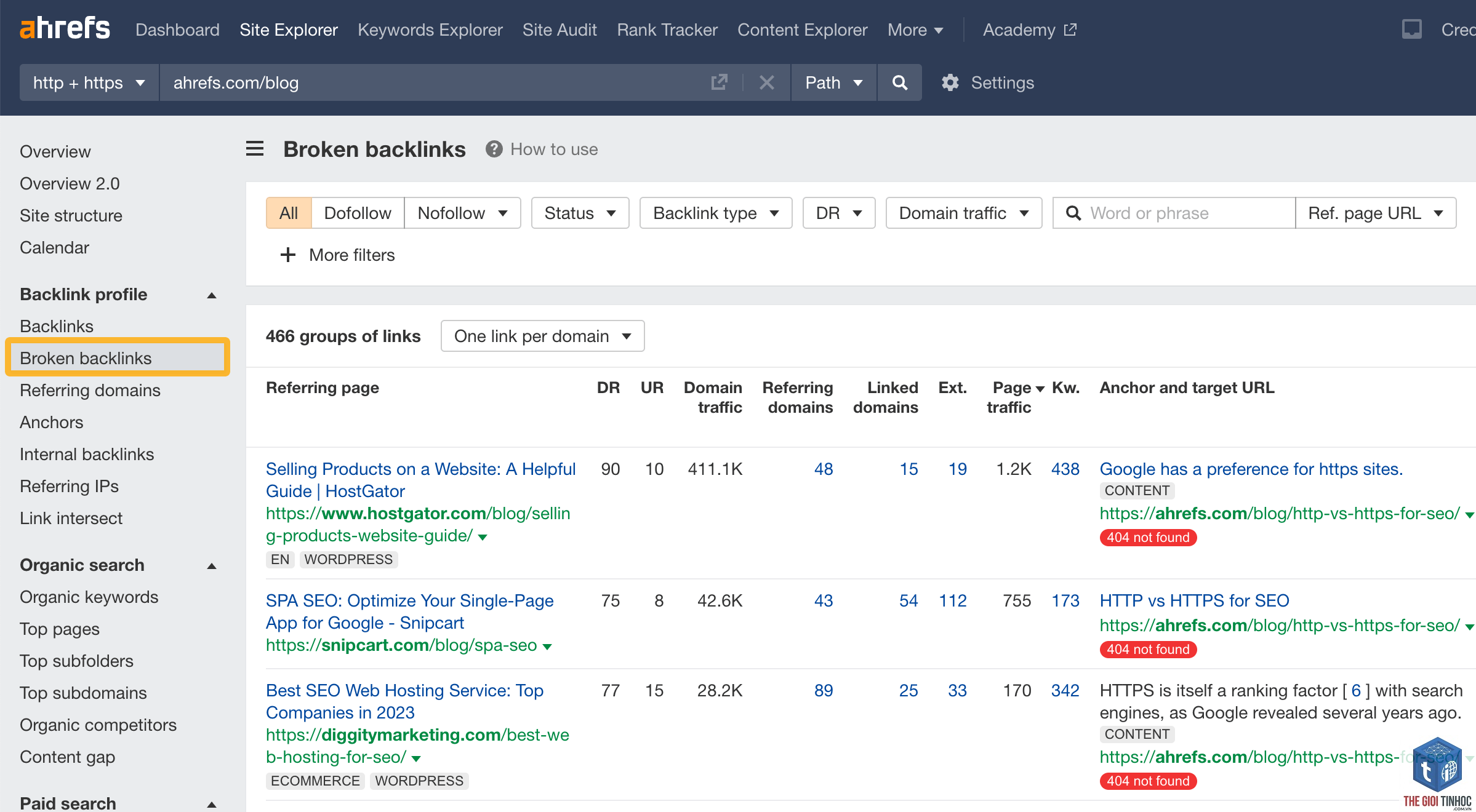Open Backlink type filter dropdown
Screen dimensions: 1476x812
point(715,213)
